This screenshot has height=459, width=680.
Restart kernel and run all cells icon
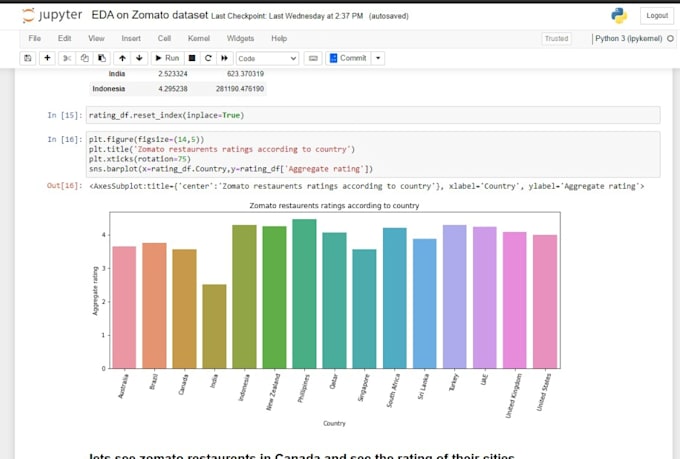[224, 58]
